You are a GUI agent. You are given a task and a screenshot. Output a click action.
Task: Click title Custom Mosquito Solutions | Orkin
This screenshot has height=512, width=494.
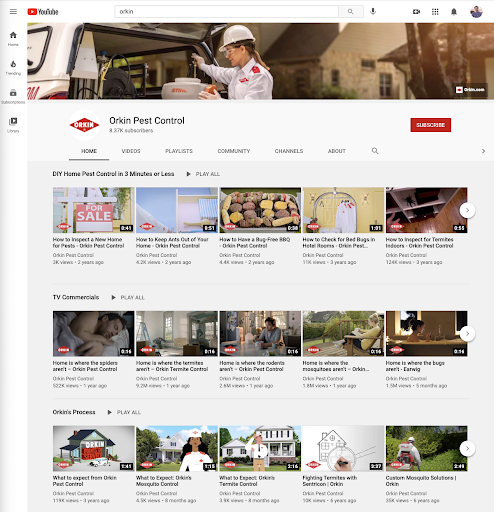421,481
